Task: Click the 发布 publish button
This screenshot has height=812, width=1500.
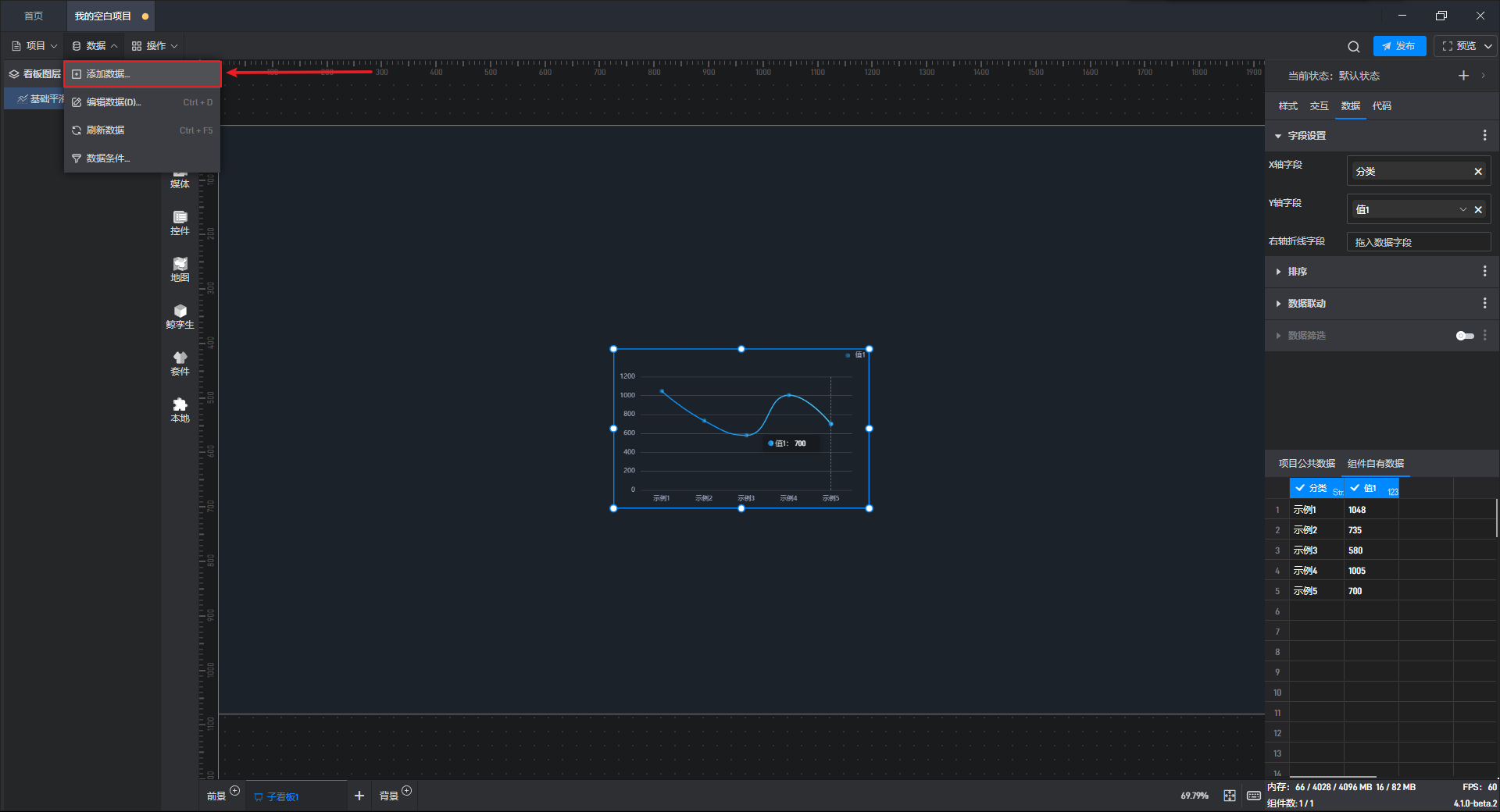Action: click(x=1399, y=46)
